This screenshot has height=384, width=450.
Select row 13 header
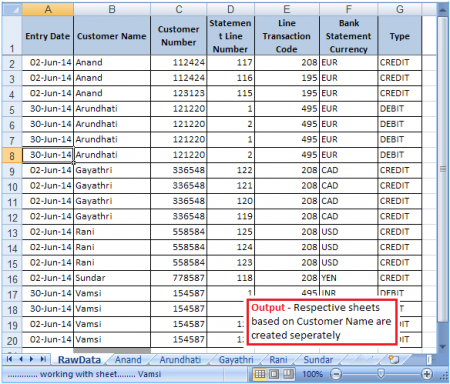tap(12, 232)
